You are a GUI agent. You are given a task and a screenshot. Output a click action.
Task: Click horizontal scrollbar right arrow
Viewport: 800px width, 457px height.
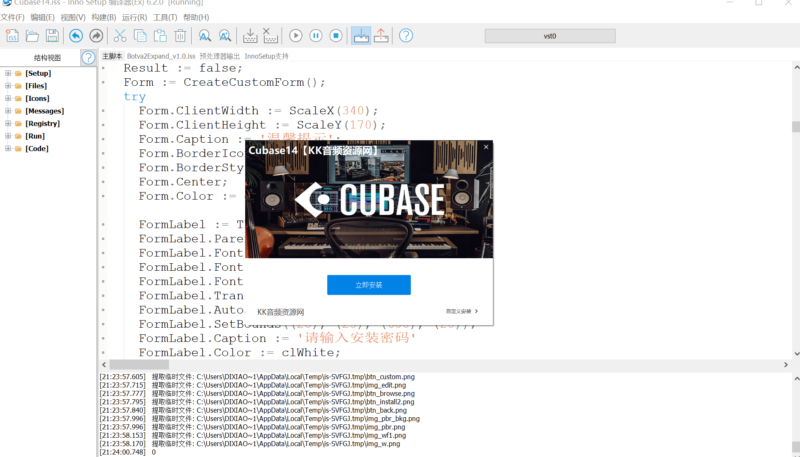click(786, 365)
